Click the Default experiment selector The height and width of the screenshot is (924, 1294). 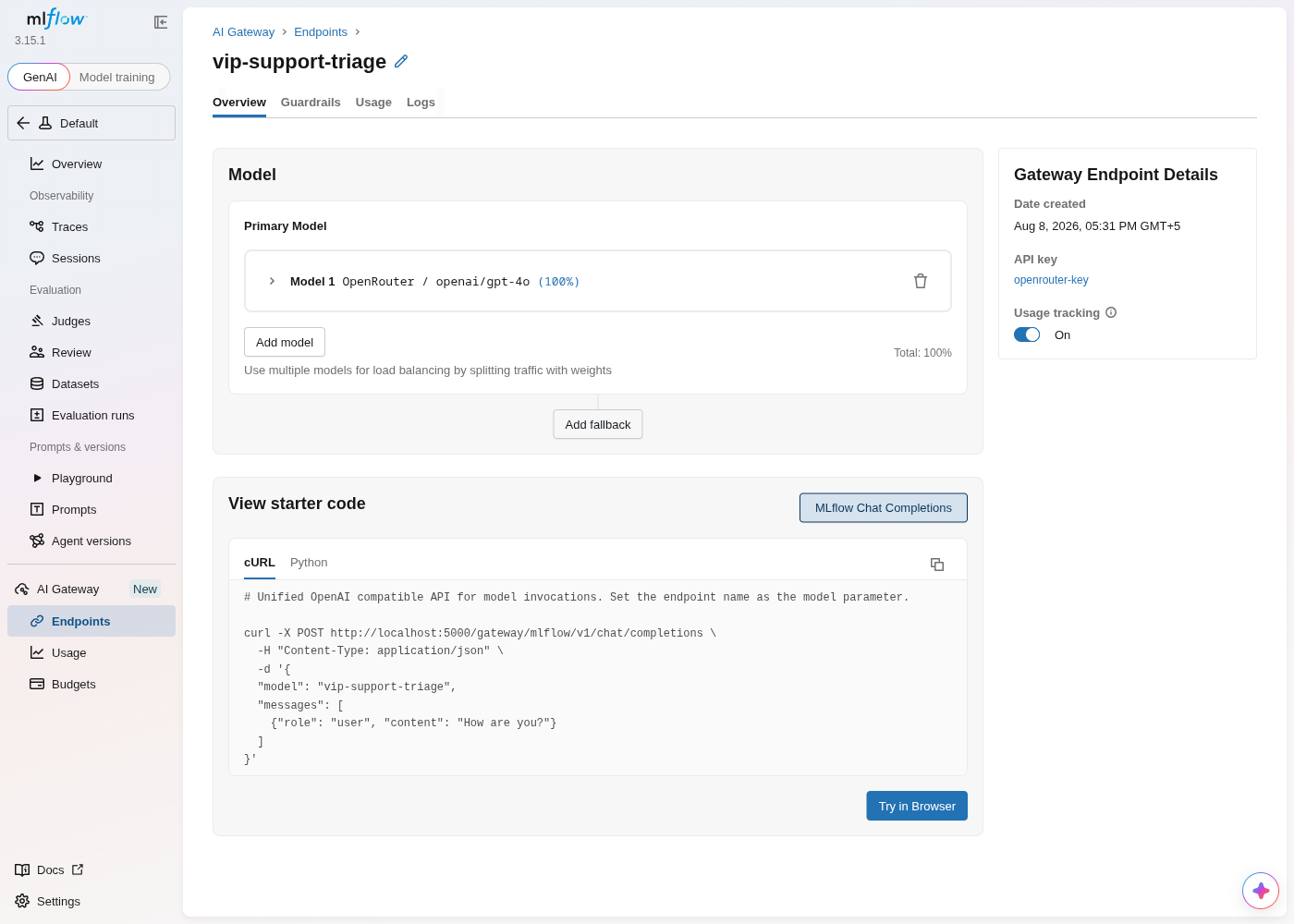coord(92,123)
